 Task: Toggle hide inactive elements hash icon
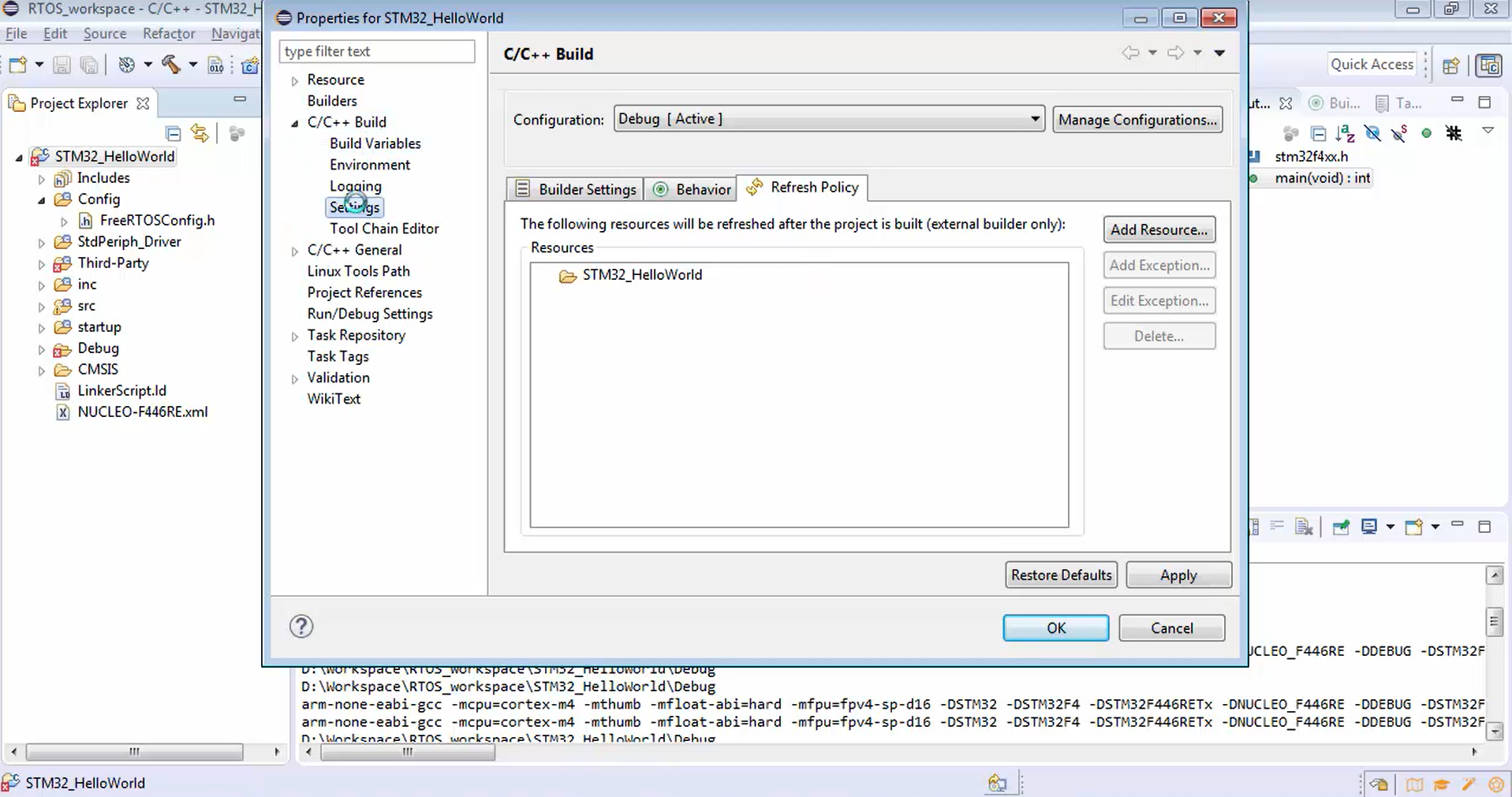point(1454,133)
